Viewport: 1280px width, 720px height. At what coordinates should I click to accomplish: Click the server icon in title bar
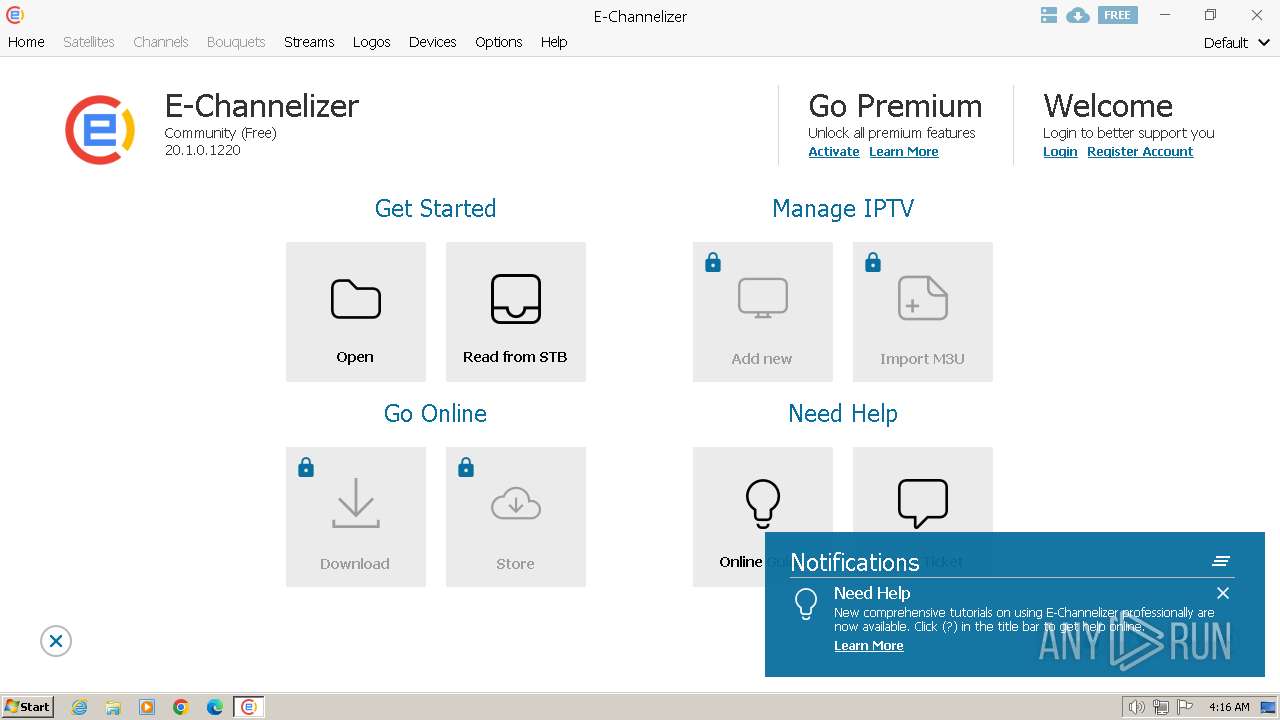pyautogui.click(x=1048, y=15)
